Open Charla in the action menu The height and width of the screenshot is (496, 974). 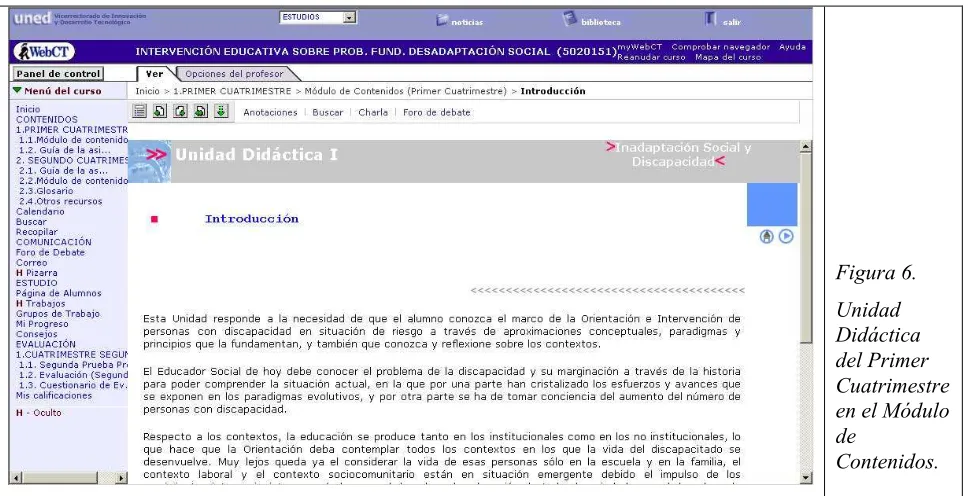[x=373, y=113]
